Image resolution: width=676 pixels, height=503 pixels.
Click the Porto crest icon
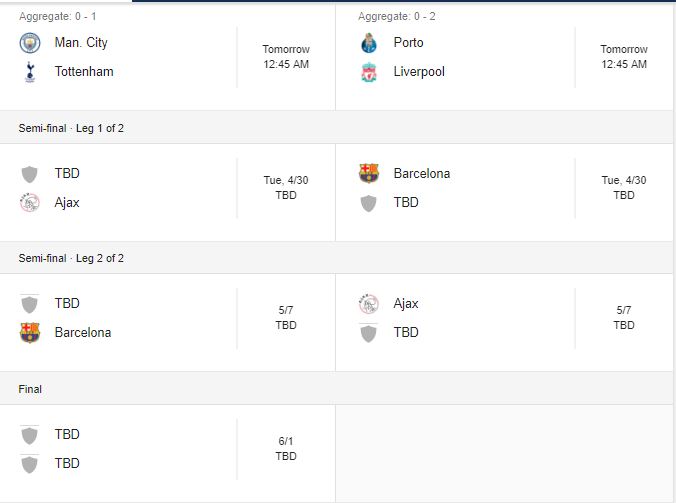point(369,43)
